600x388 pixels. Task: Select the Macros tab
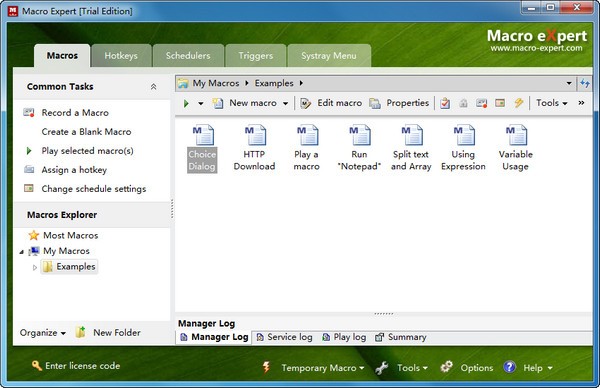pyautogui.click(x=62, y=56)
